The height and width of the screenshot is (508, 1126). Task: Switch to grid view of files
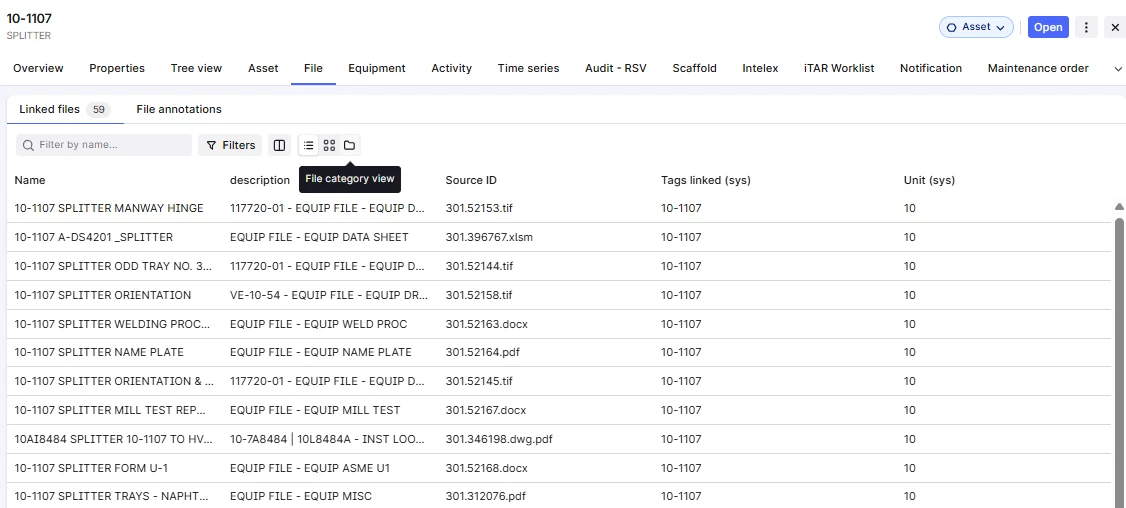coord(329,146)
